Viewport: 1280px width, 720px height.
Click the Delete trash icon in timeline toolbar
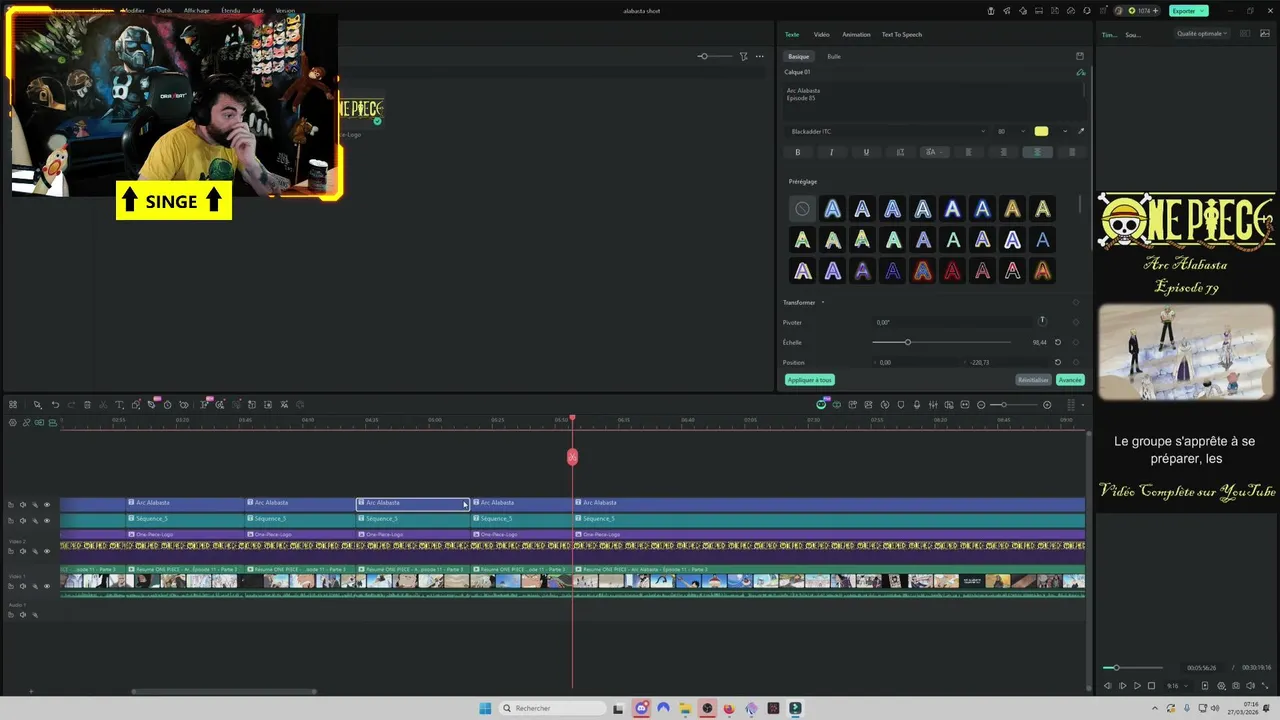(x=87, y=405)
